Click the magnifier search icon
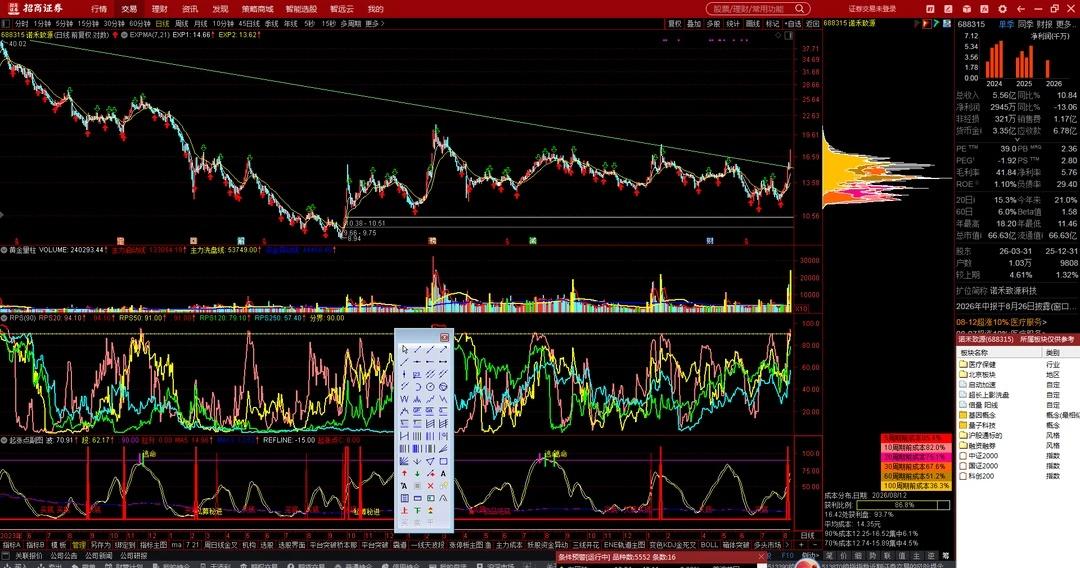Image resolution: width=1080 pixels, height=568 pixels. pyautogui.click(x=800, y=9)
